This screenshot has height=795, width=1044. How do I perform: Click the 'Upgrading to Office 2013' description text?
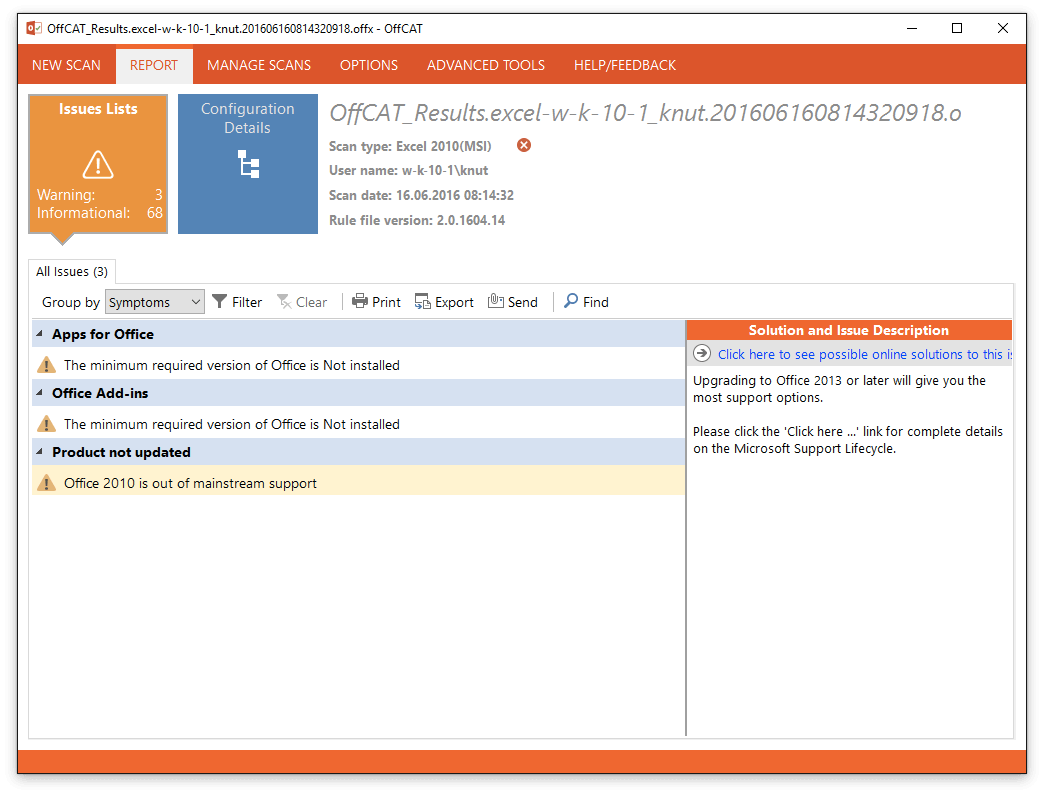click(x=839, y=389)
